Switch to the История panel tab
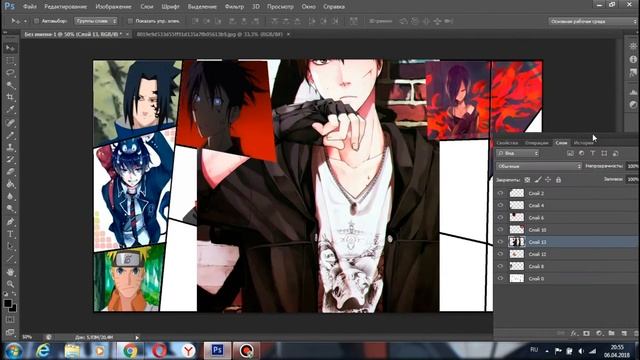 [x=583, y=142]
